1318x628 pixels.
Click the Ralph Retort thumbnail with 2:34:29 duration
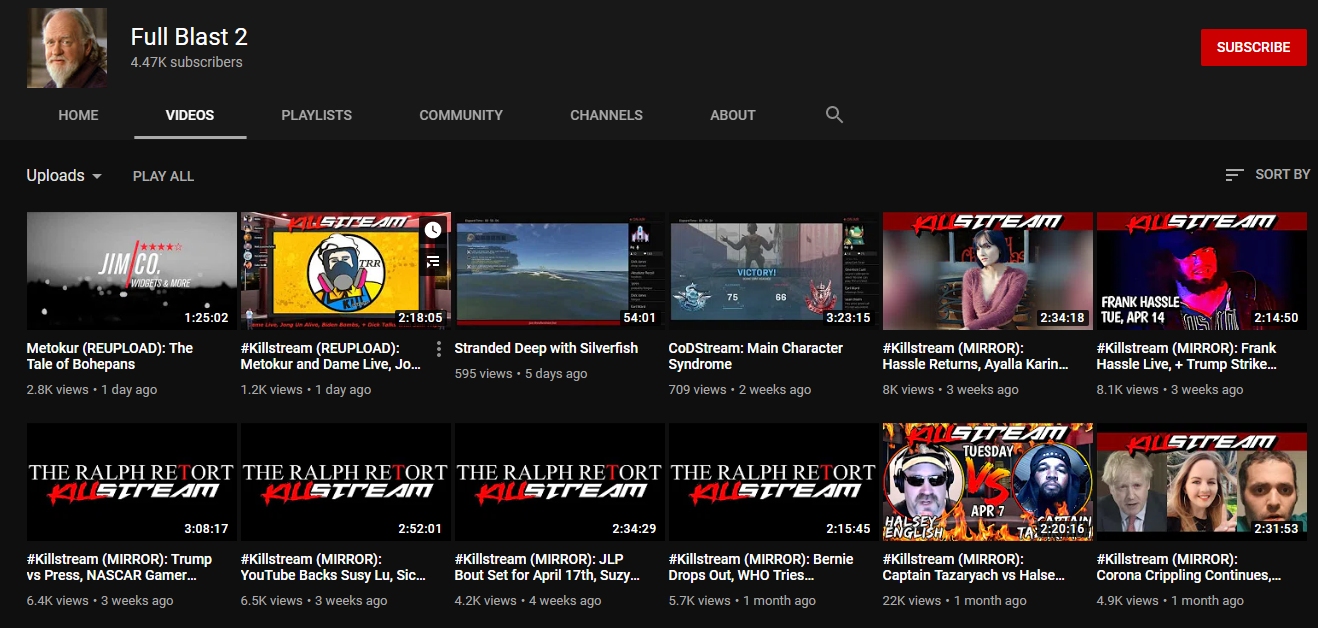(x=560, y=481)
